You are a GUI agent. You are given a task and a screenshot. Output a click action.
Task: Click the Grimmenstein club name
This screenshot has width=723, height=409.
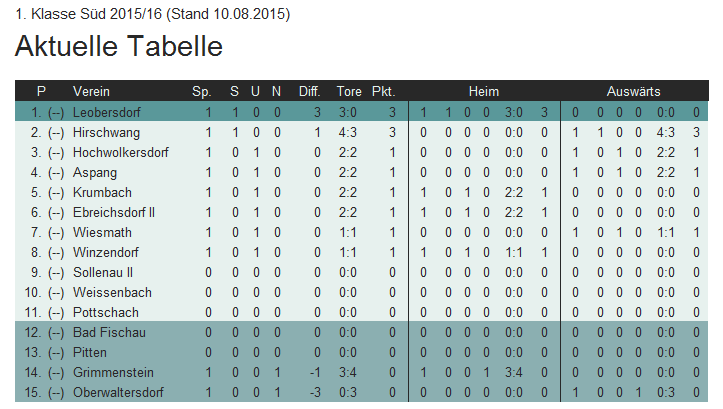[x=113, y=373]
